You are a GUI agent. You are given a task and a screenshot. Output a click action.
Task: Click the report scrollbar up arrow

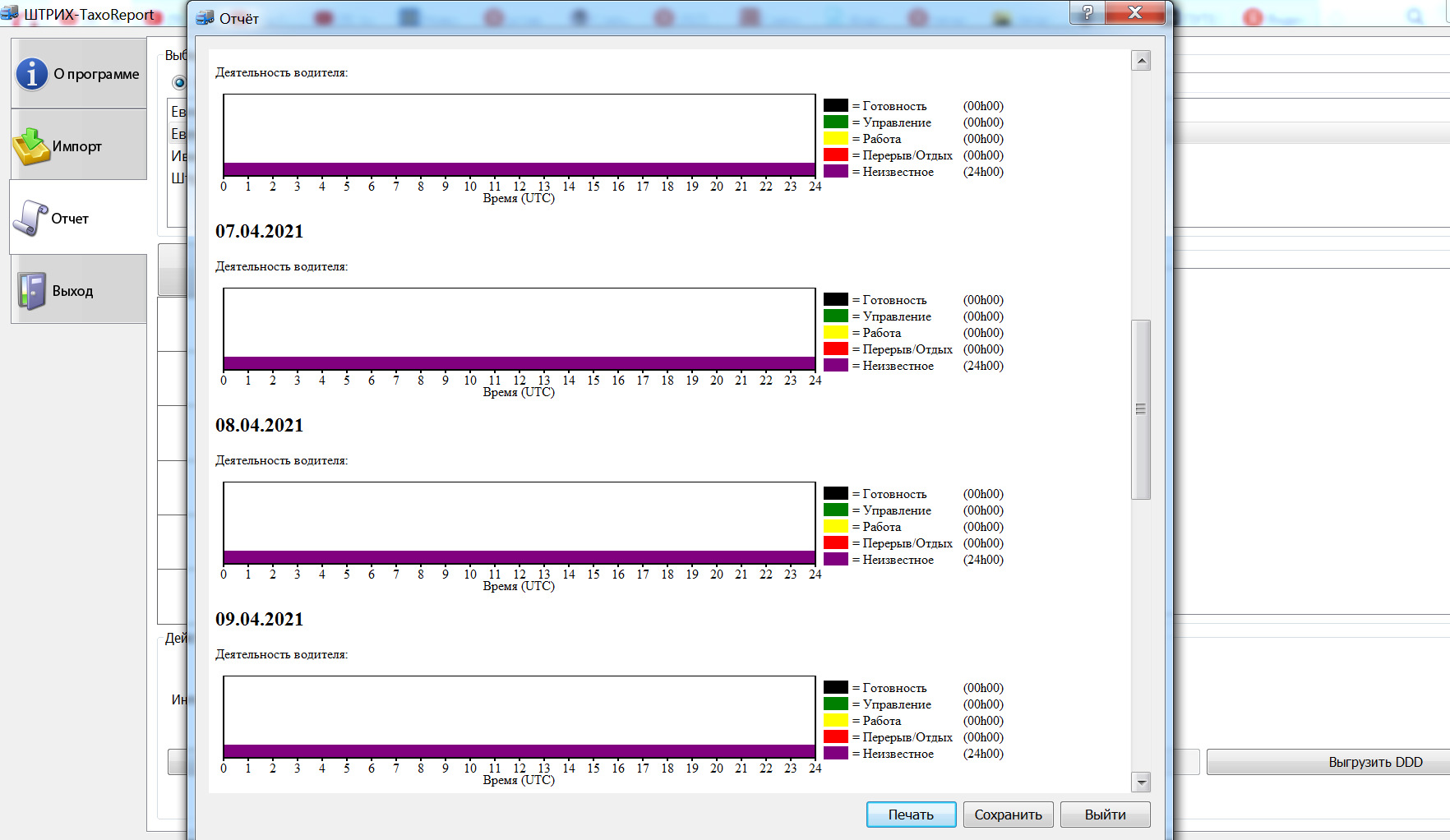(x=1141, y=60)
